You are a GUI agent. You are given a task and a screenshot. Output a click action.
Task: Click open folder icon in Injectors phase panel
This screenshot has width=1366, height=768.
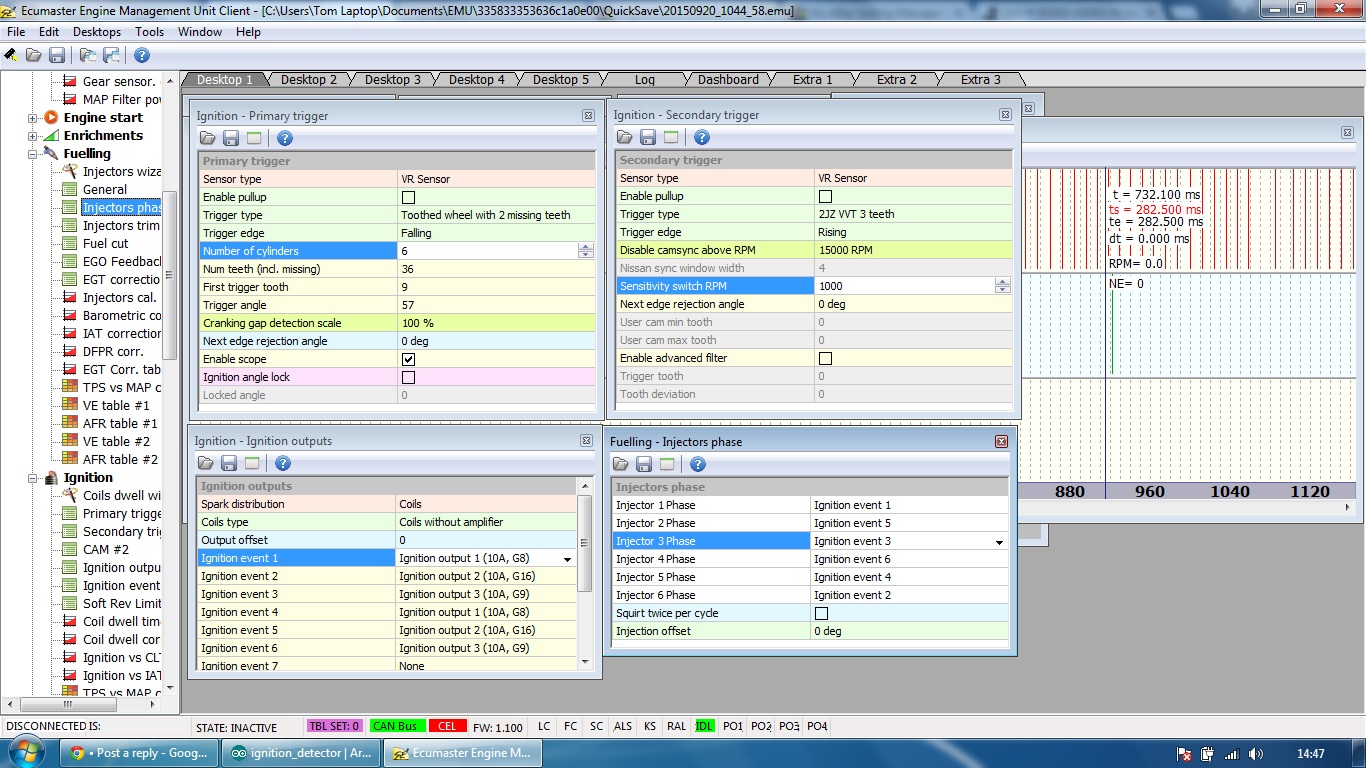(620, 464)
